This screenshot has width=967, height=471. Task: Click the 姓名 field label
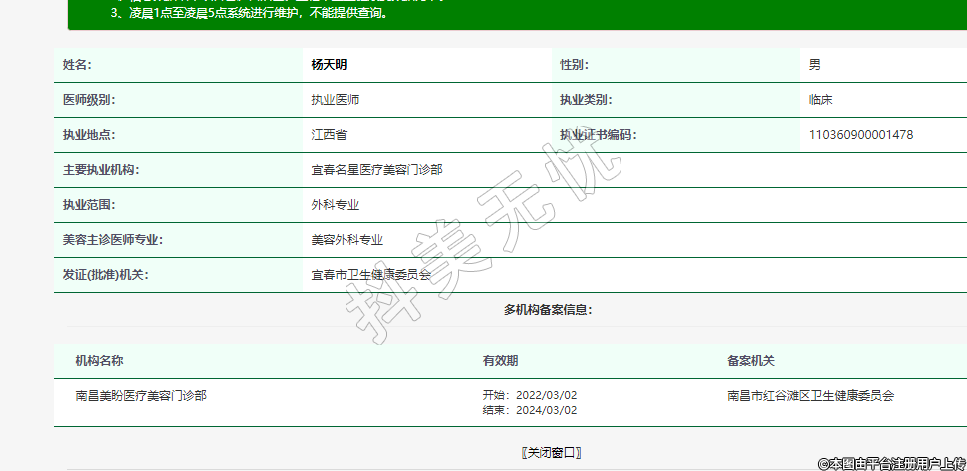pyautogui.click(x=76, y=65)
